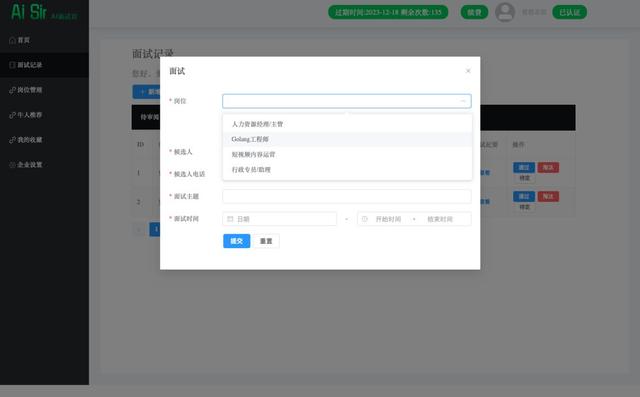
Task: Click the expiry time 2023-12-18 badge
Action: pyautogui.click(x=388, y=12)
